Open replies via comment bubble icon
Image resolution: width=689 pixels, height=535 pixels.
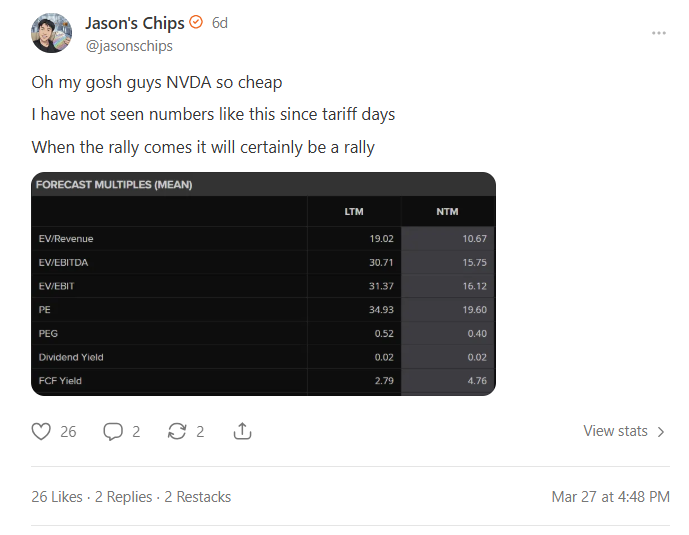coord(113,431)
